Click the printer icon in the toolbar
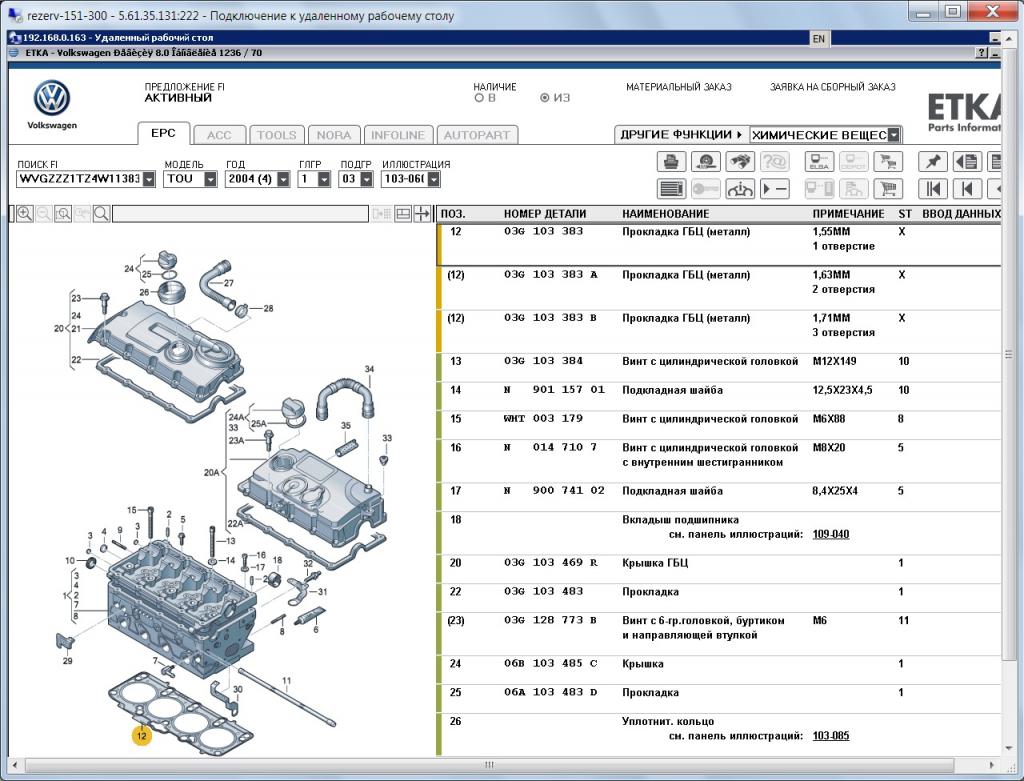 (671, 161)
